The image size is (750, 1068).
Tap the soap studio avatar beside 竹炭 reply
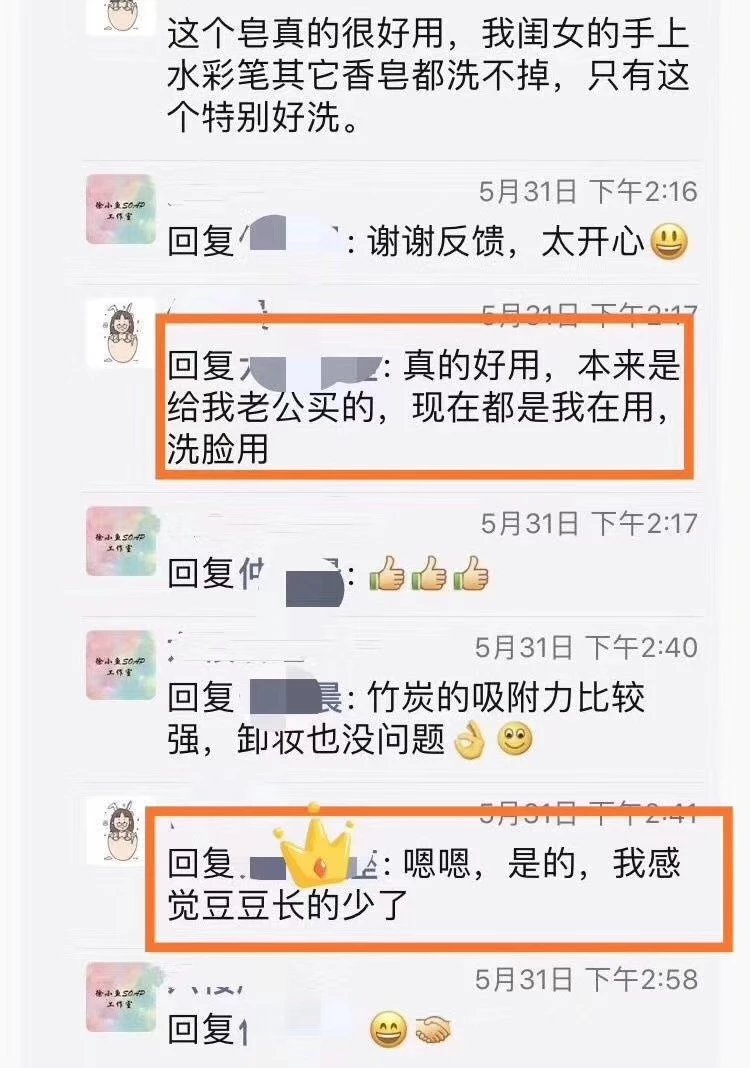point(121,665)
